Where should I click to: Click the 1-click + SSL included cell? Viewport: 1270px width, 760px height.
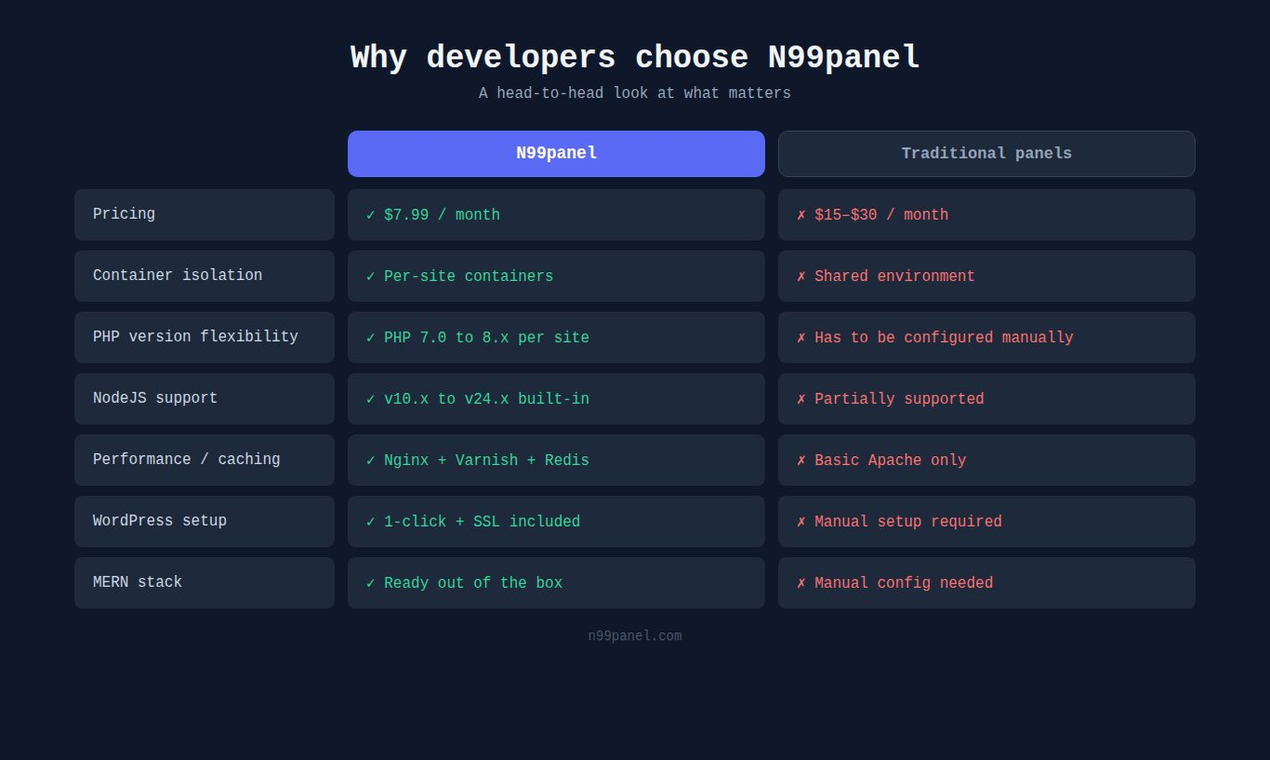556,521
